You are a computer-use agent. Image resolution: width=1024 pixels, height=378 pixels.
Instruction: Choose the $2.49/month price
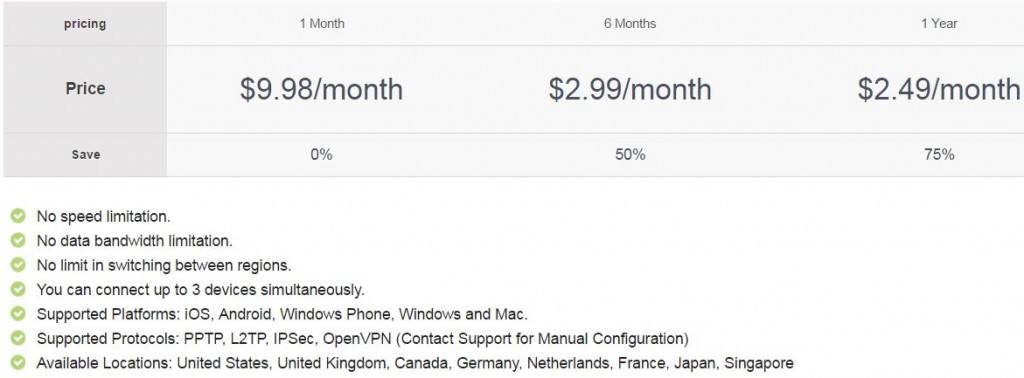pos(939,89)
